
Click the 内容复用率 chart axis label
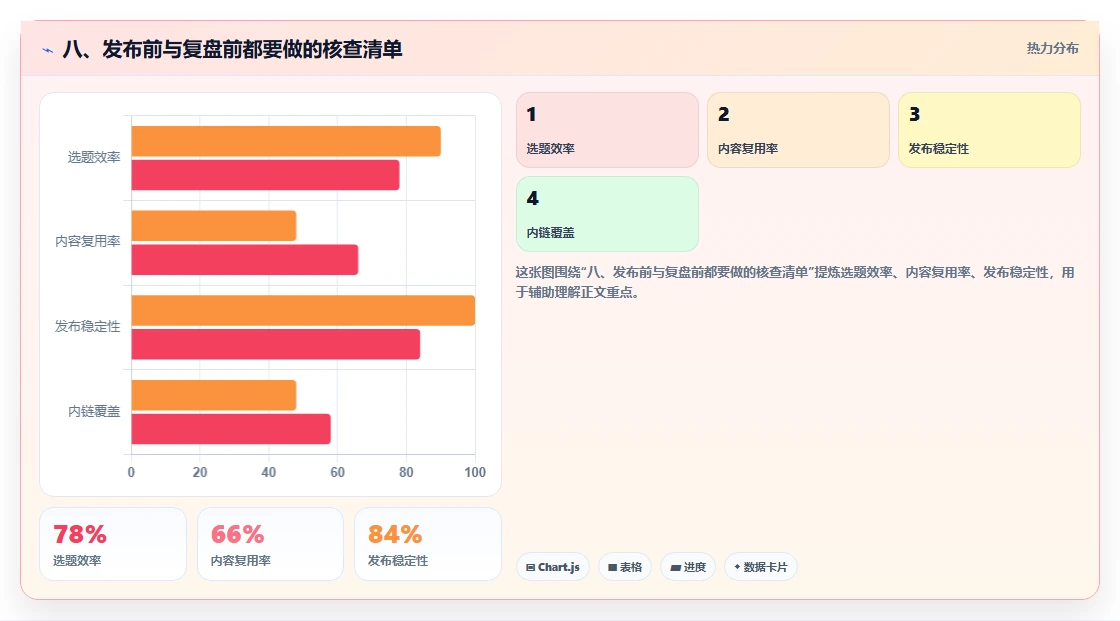pyautogui.click(x=88, y=242)
